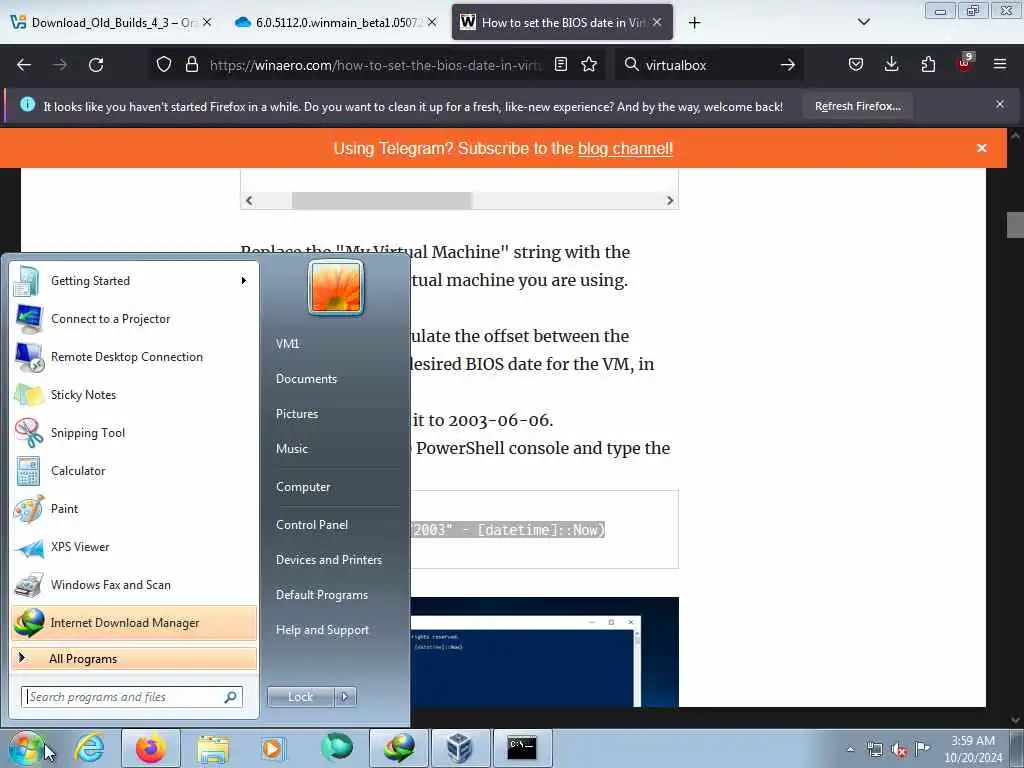Open Remote Desktop Connection
1024x768 pixels.
[x=133, y=357]
